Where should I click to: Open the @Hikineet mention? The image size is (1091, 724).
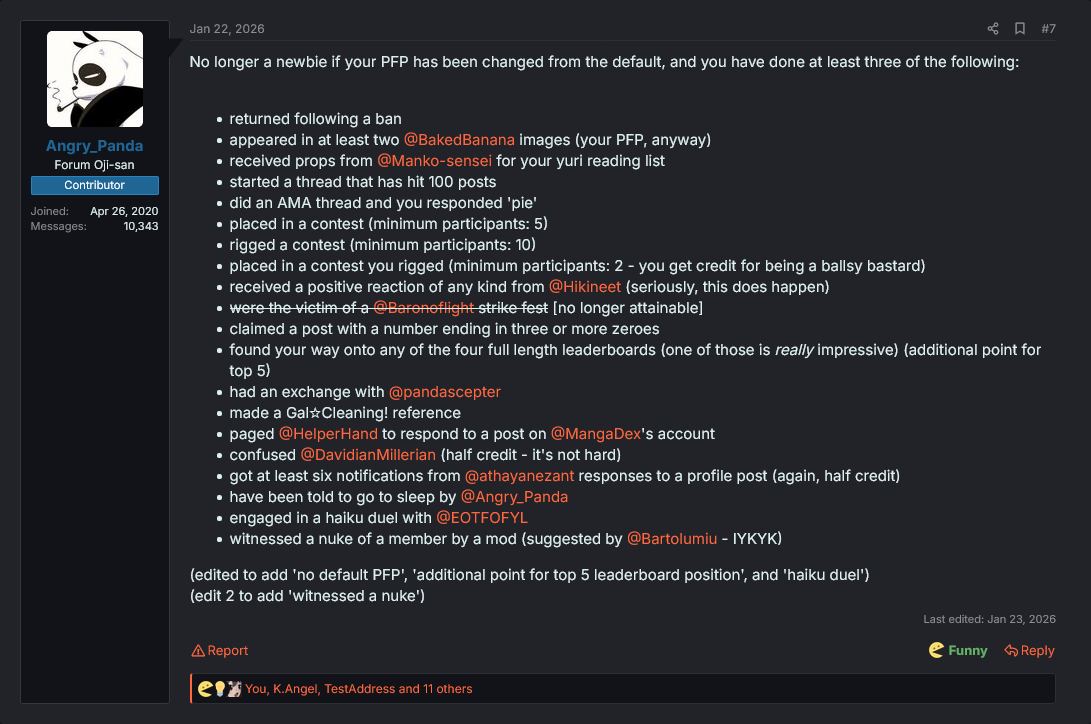click(584, 287)
